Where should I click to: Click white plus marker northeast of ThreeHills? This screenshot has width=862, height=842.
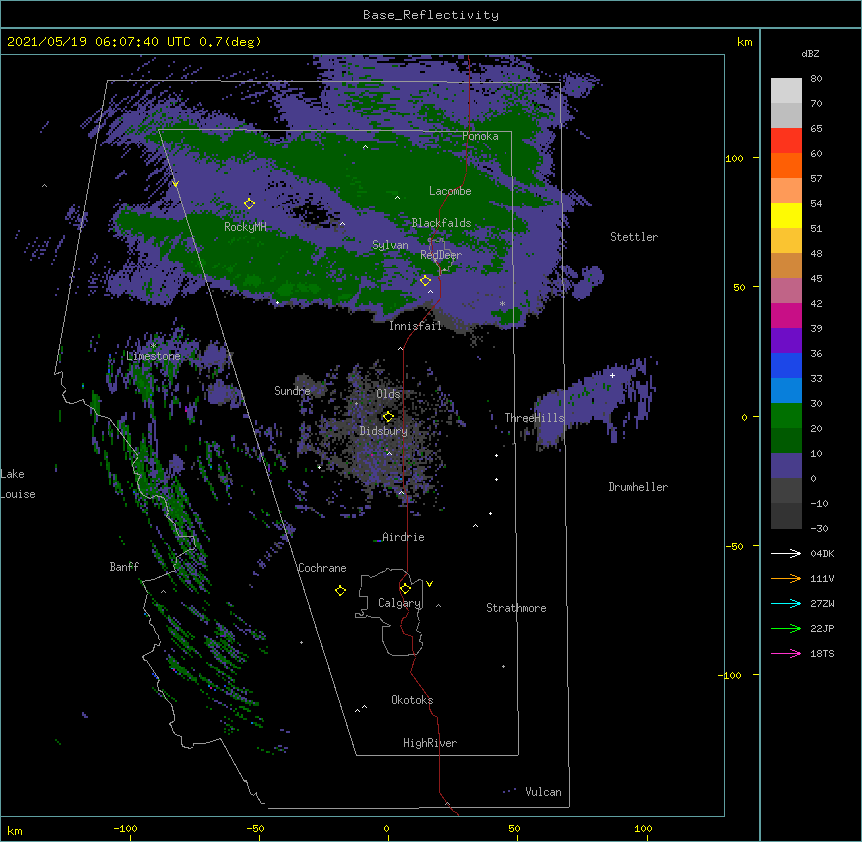[x=612, y=375]
